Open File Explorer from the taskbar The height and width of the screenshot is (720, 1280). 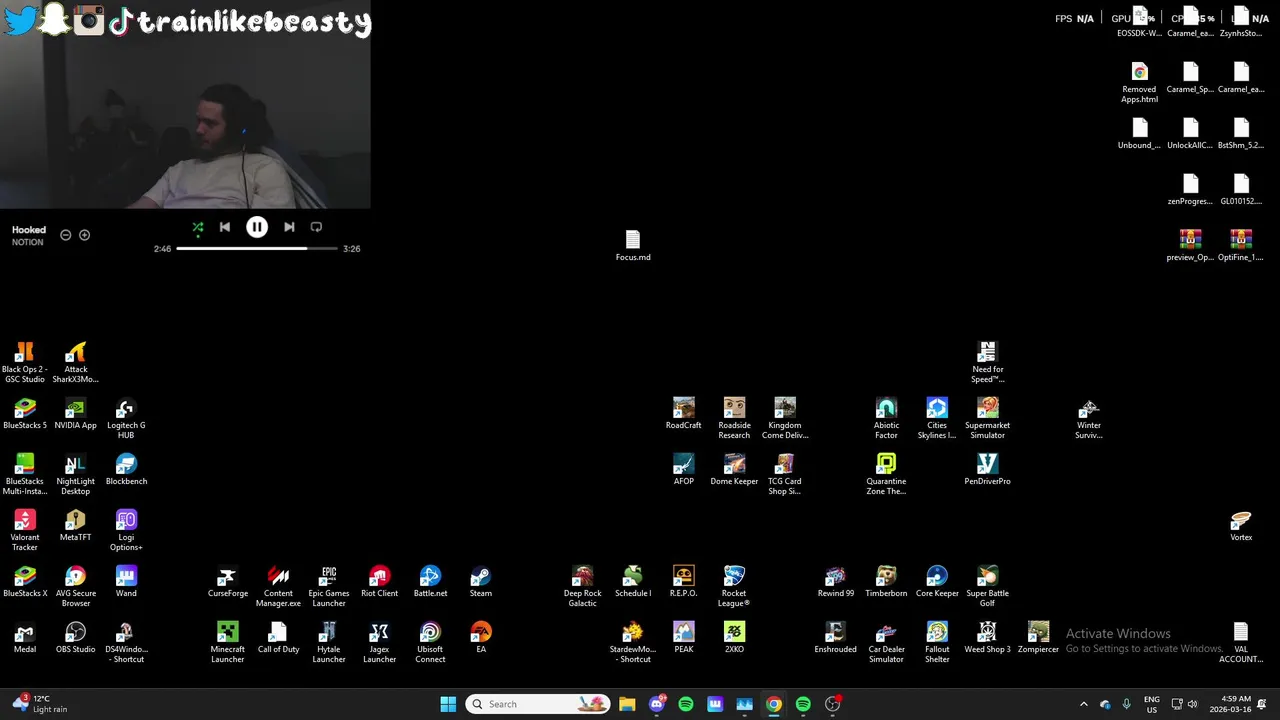pyautogui.click(x=627, y=704)
